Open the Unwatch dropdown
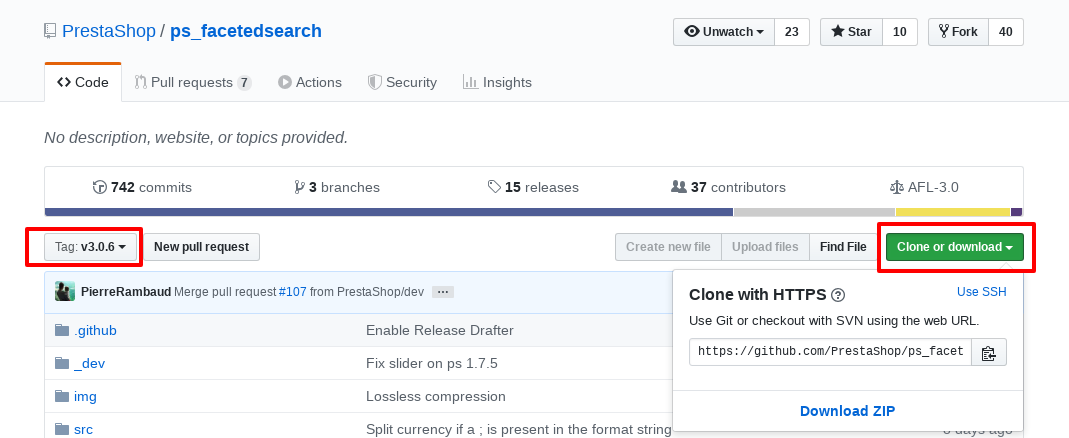This screenshot has width=1069, height=438. pyautogui.click(x=724, y=32)
